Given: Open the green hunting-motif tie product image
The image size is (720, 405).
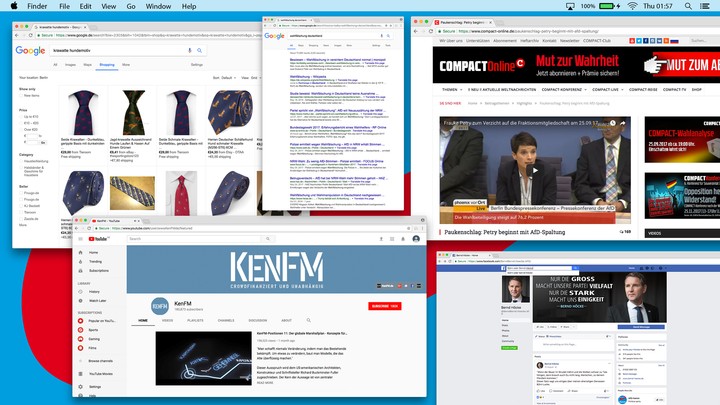Looking at the screenshot, I should [133, 112].
